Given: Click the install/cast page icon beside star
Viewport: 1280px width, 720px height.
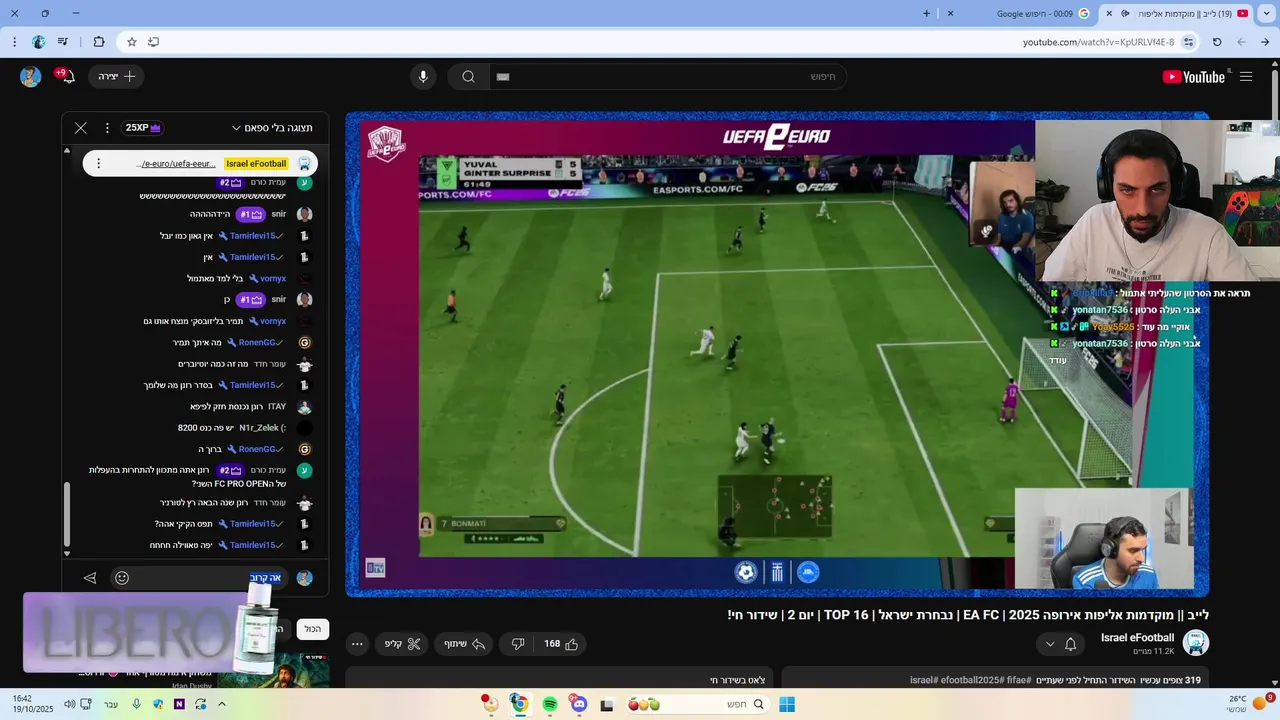Looking at the screenshot, I should tap(153, 42).
